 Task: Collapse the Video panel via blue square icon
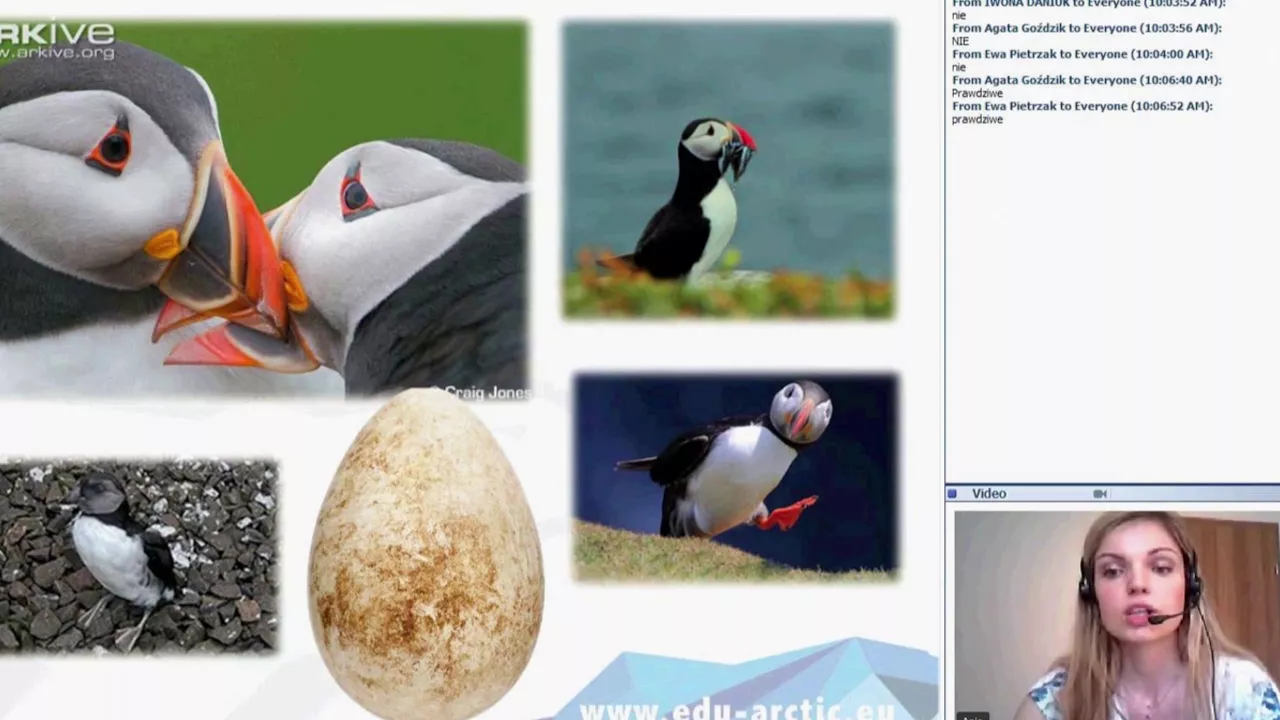pos(953,494)
